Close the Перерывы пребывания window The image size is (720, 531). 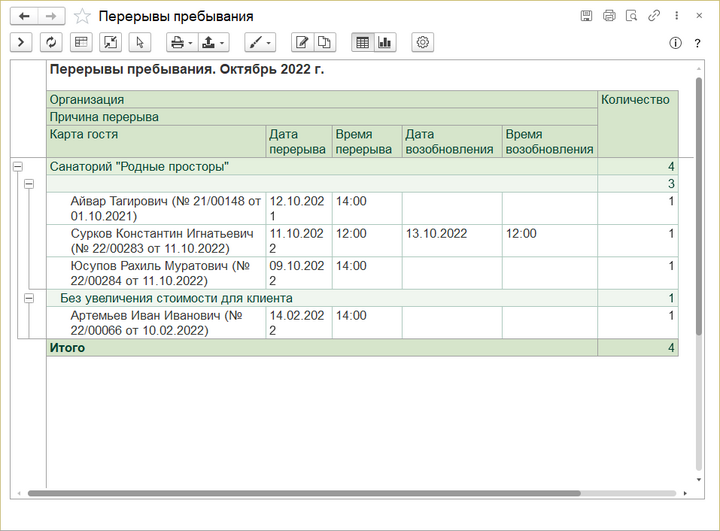pyautogui.click(x=699, y=16)
